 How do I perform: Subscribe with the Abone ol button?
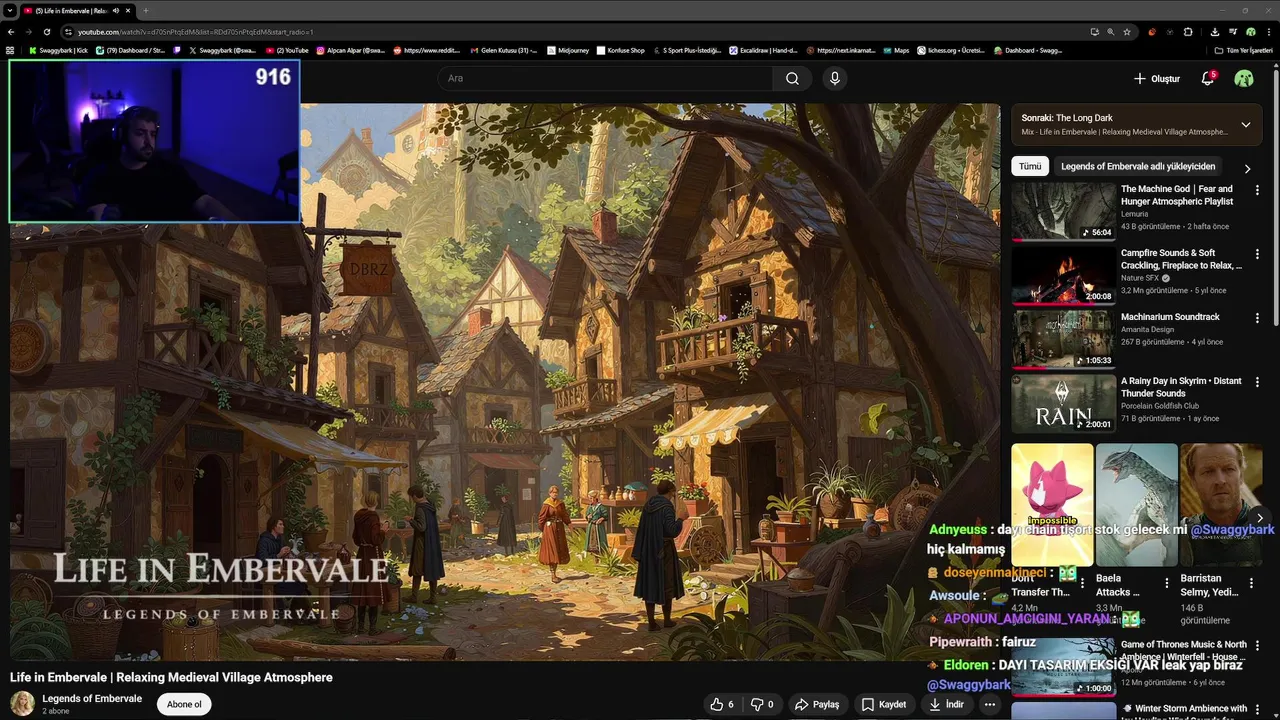[x=184, y=704]
